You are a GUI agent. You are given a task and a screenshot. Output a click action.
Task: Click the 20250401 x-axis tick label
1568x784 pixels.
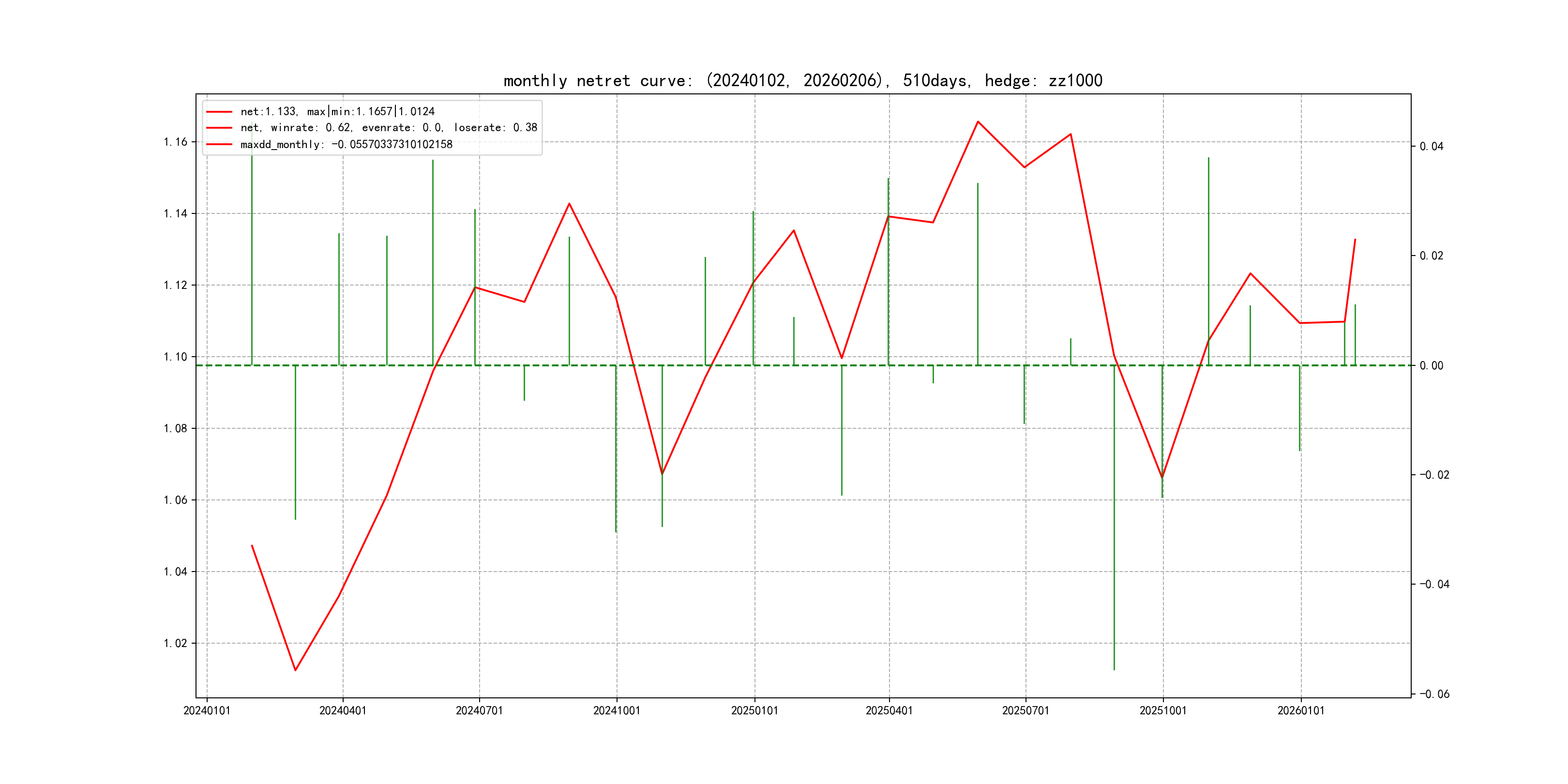tap(889, 710)
